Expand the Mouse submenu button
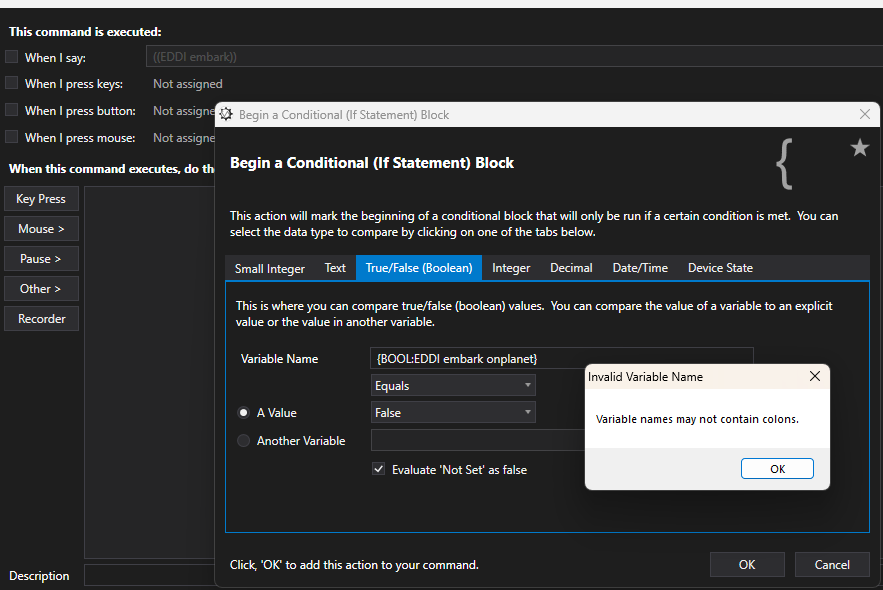This screenshot has width=883, height=590. click(x=41, y=229)
